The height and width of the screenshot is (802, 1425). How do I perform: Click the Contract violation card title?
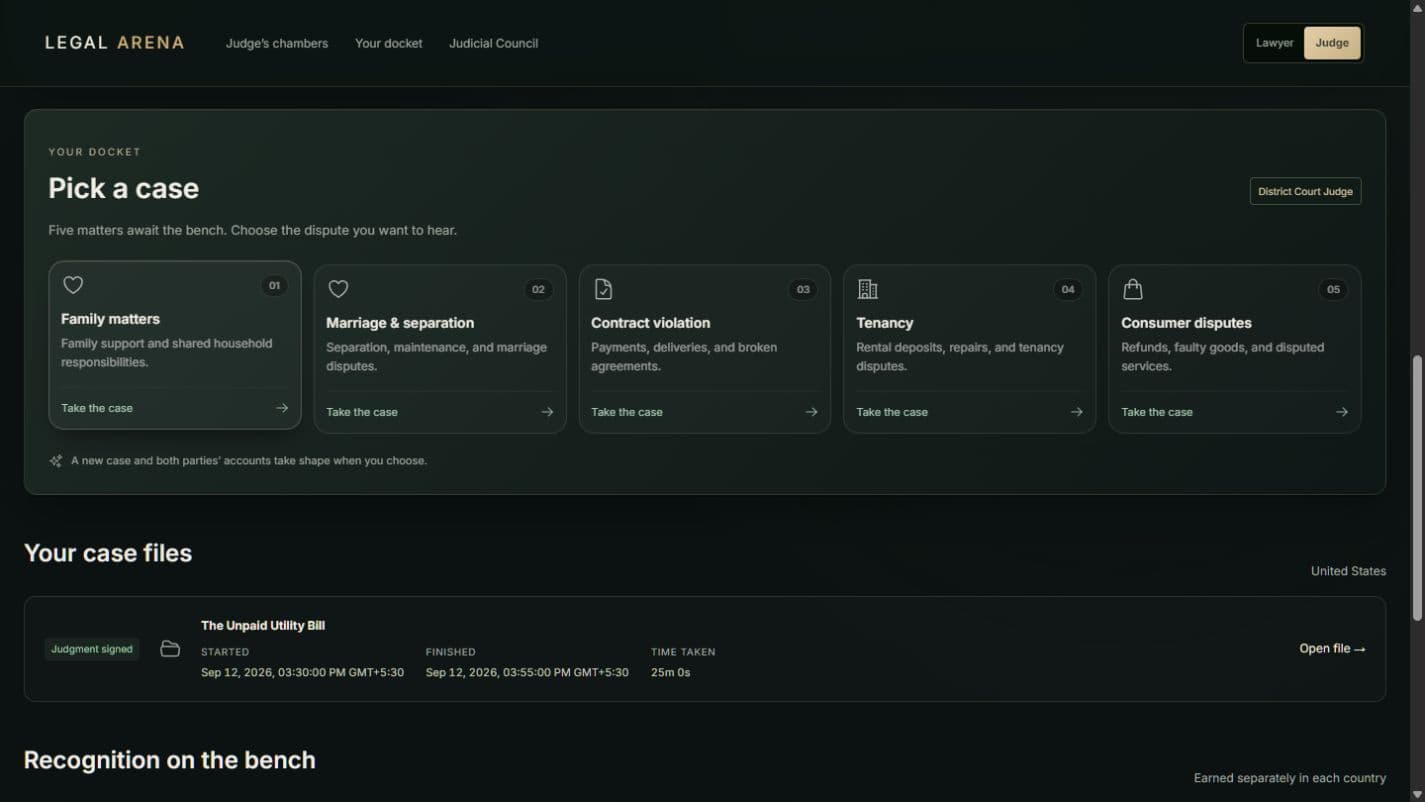point(651,323)
